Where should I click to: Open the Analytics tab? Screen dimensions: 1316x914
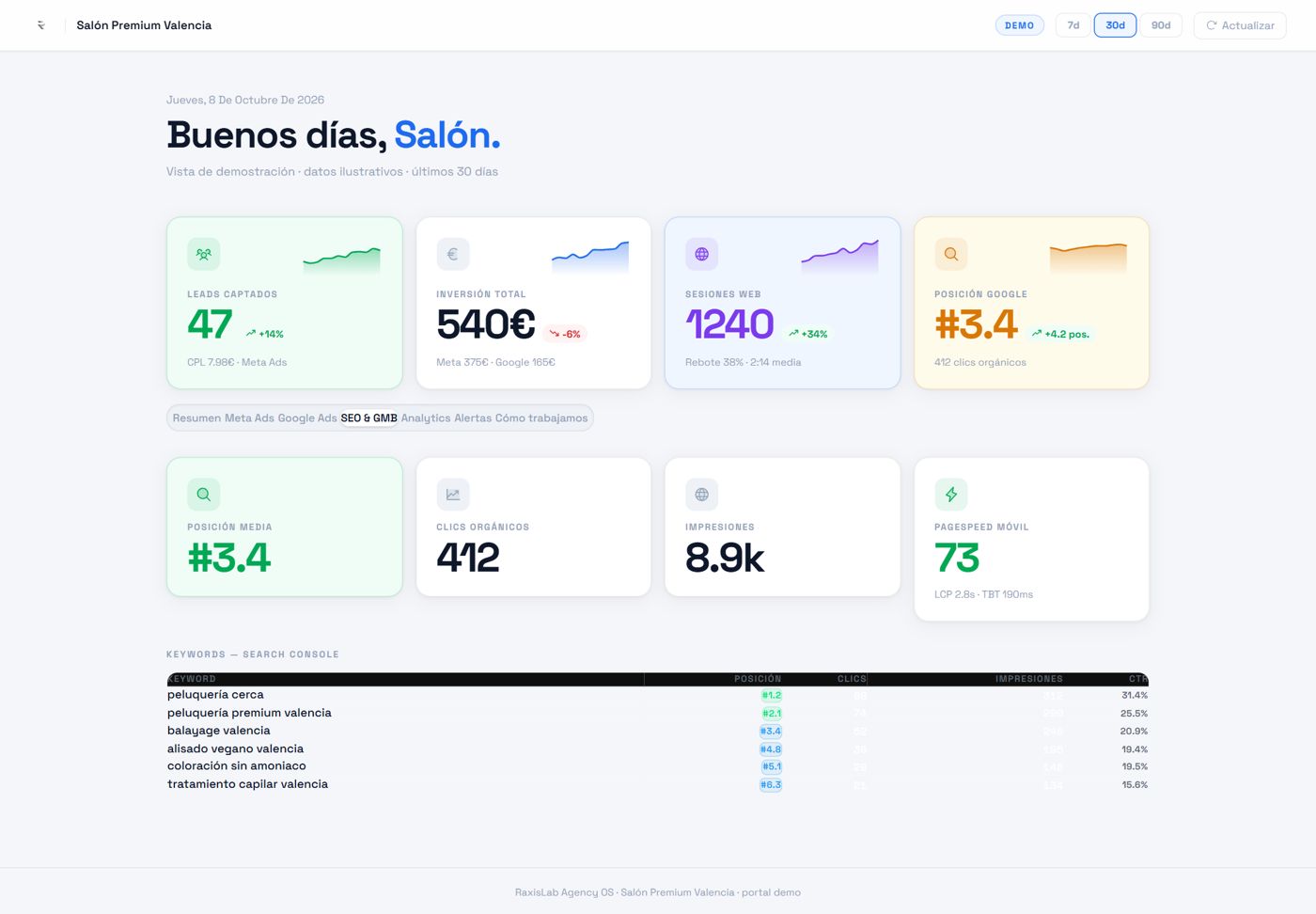pos(426,418)
